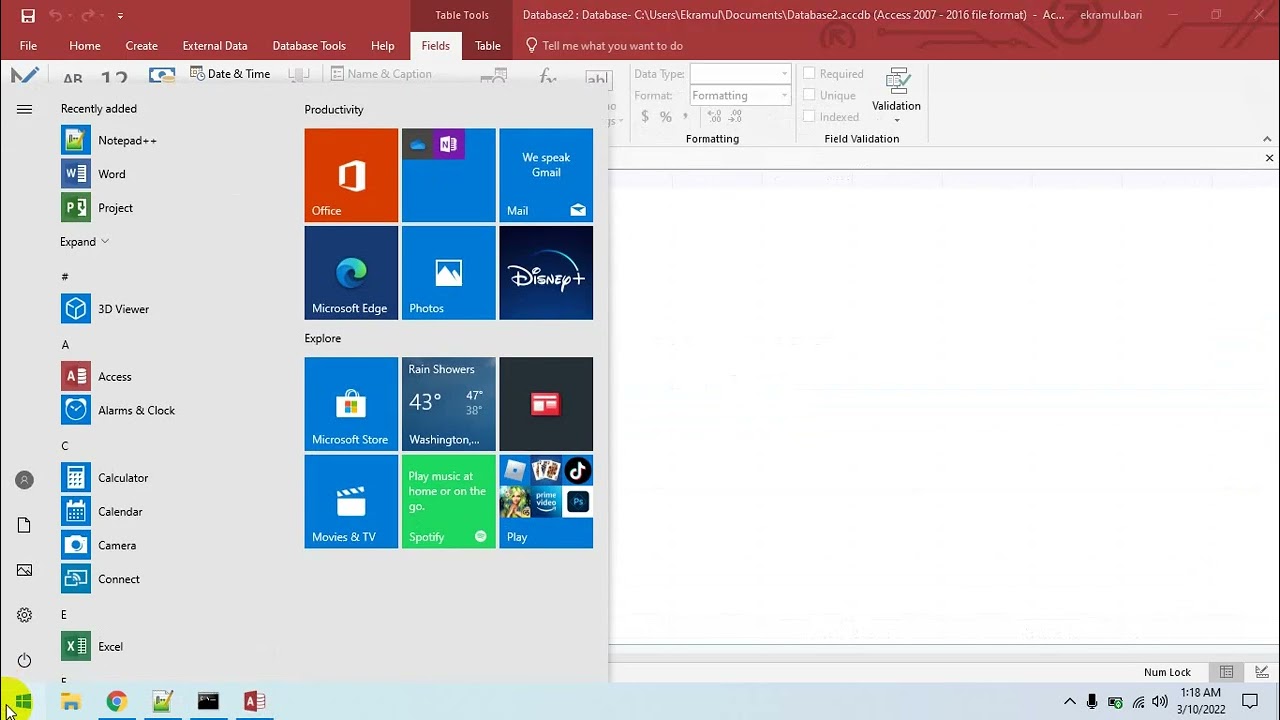Open the Photos tile
1280x720 pixels.
click(449, 273)
